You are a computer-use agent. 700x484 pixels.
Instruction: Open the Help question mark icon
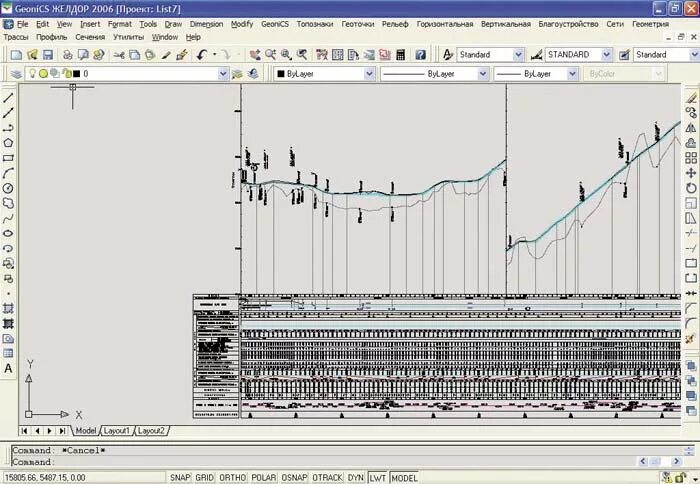pos(420,55)
